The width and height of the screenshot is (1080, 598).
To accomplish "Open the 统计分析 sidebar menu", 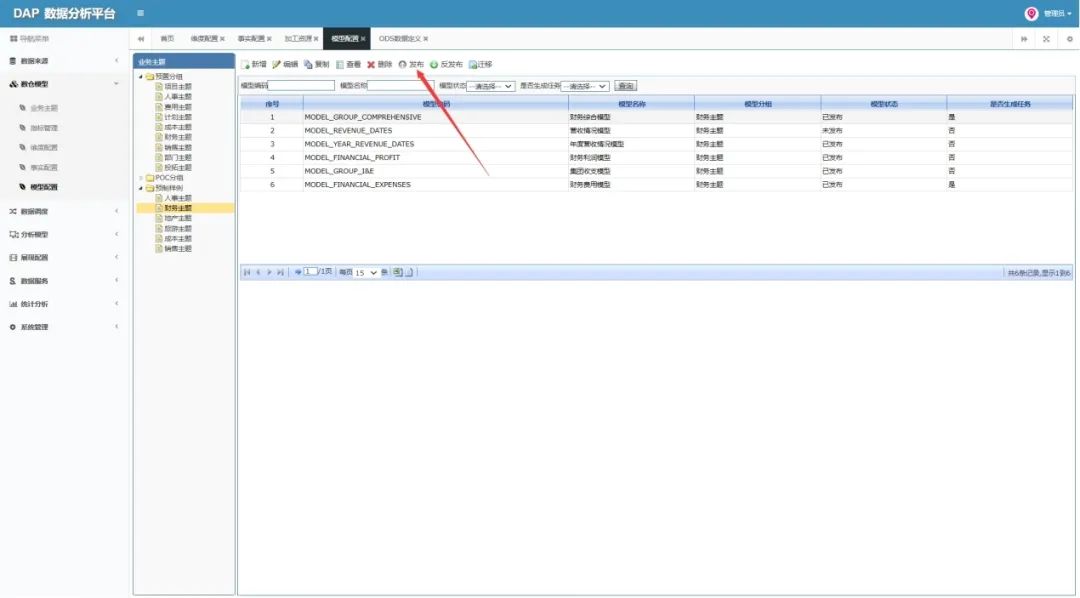I will click(64, 304).
